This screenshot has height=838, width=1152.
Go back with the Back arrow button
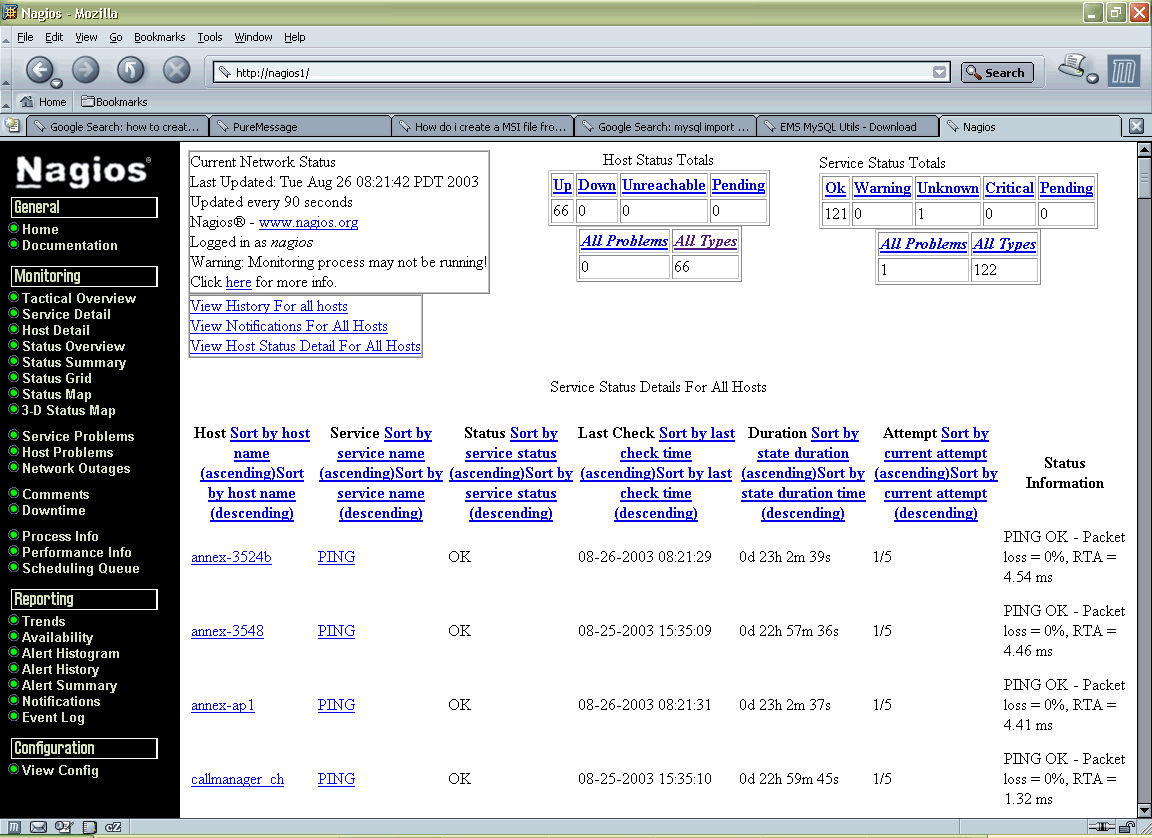point(38,71)
